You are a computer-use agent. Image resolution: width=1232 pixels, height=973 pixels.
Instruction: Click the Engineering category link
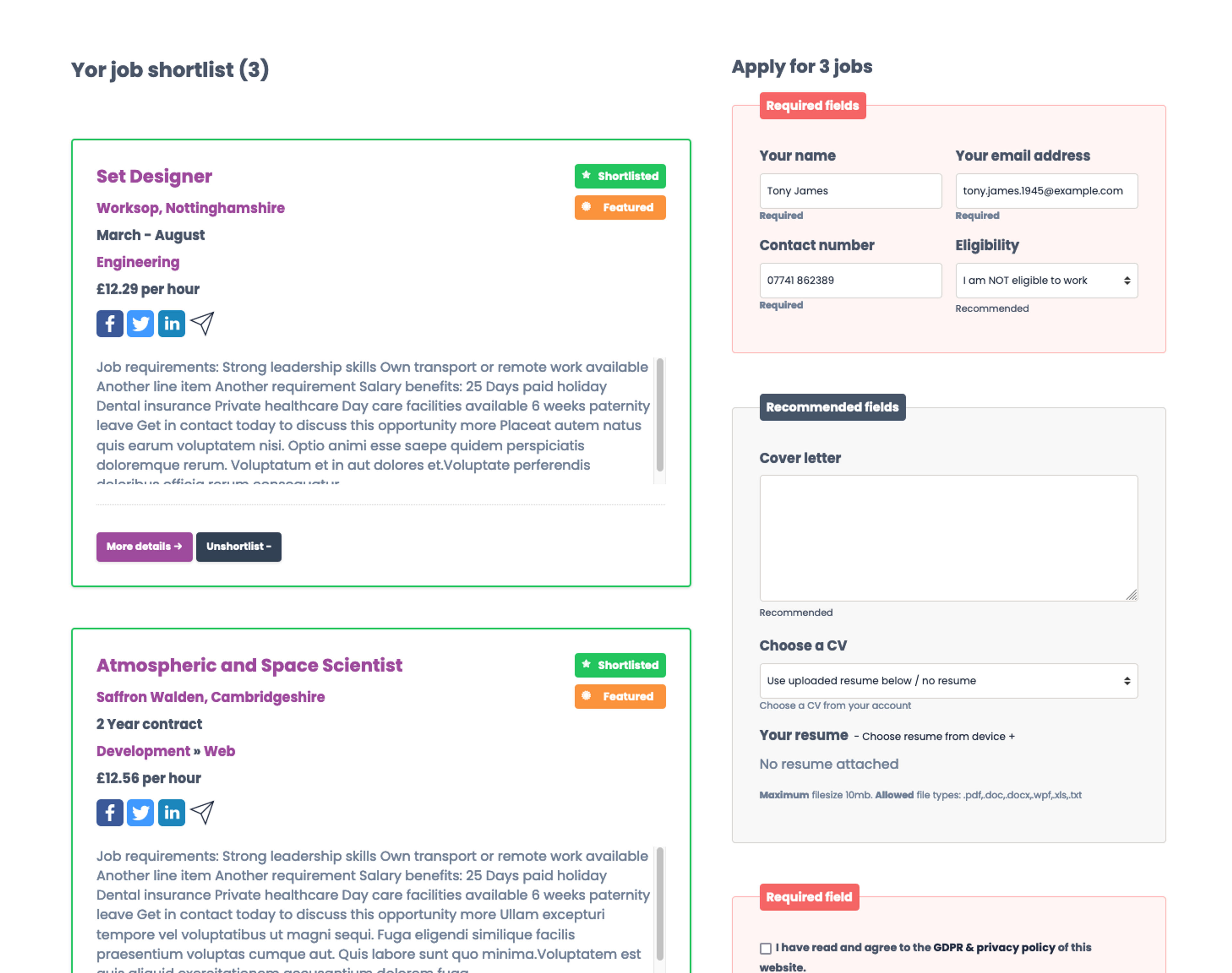[x=138, y=262]
